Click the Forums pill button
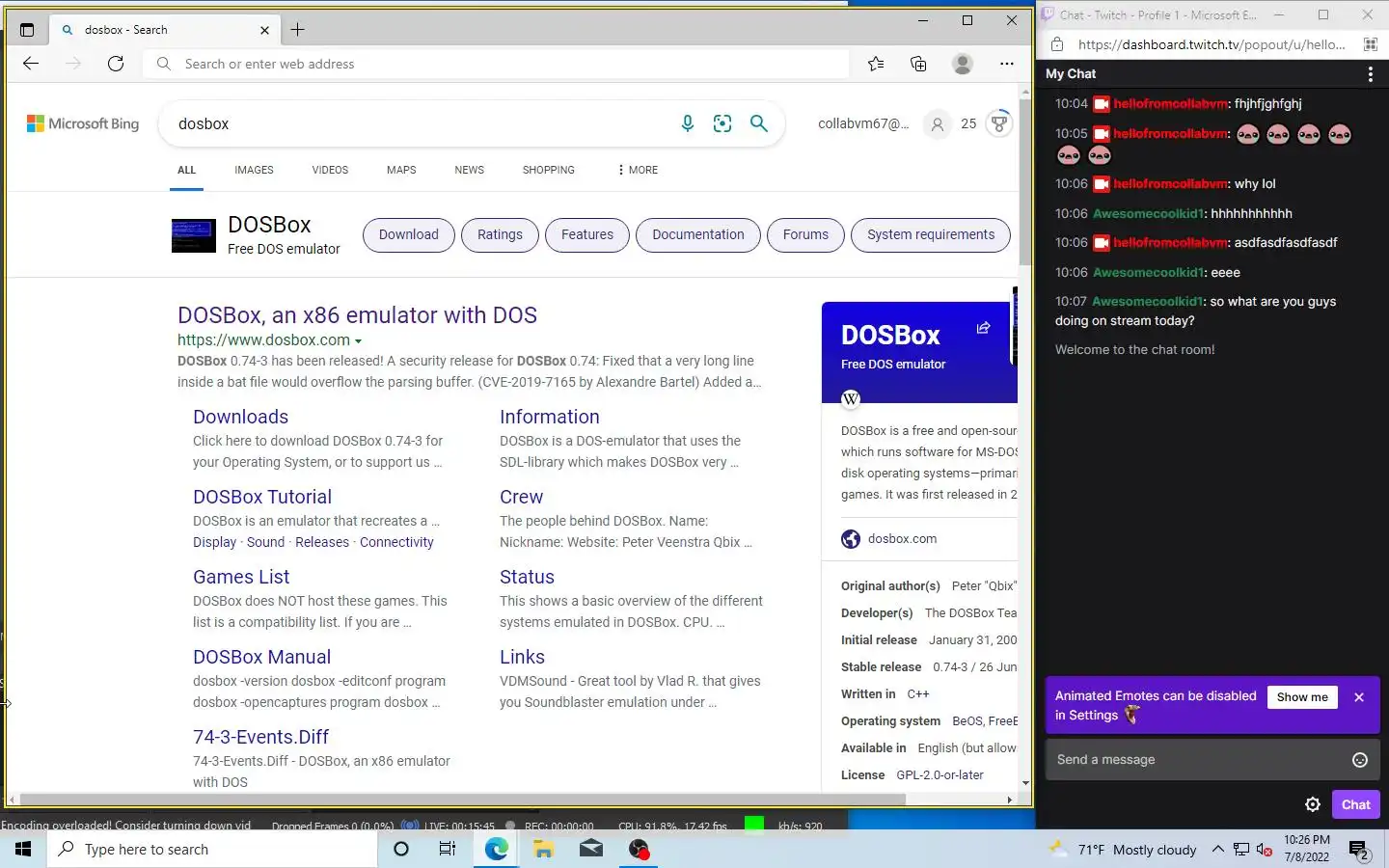This screenshot has height=868, width=1389. tap(805, 234)
